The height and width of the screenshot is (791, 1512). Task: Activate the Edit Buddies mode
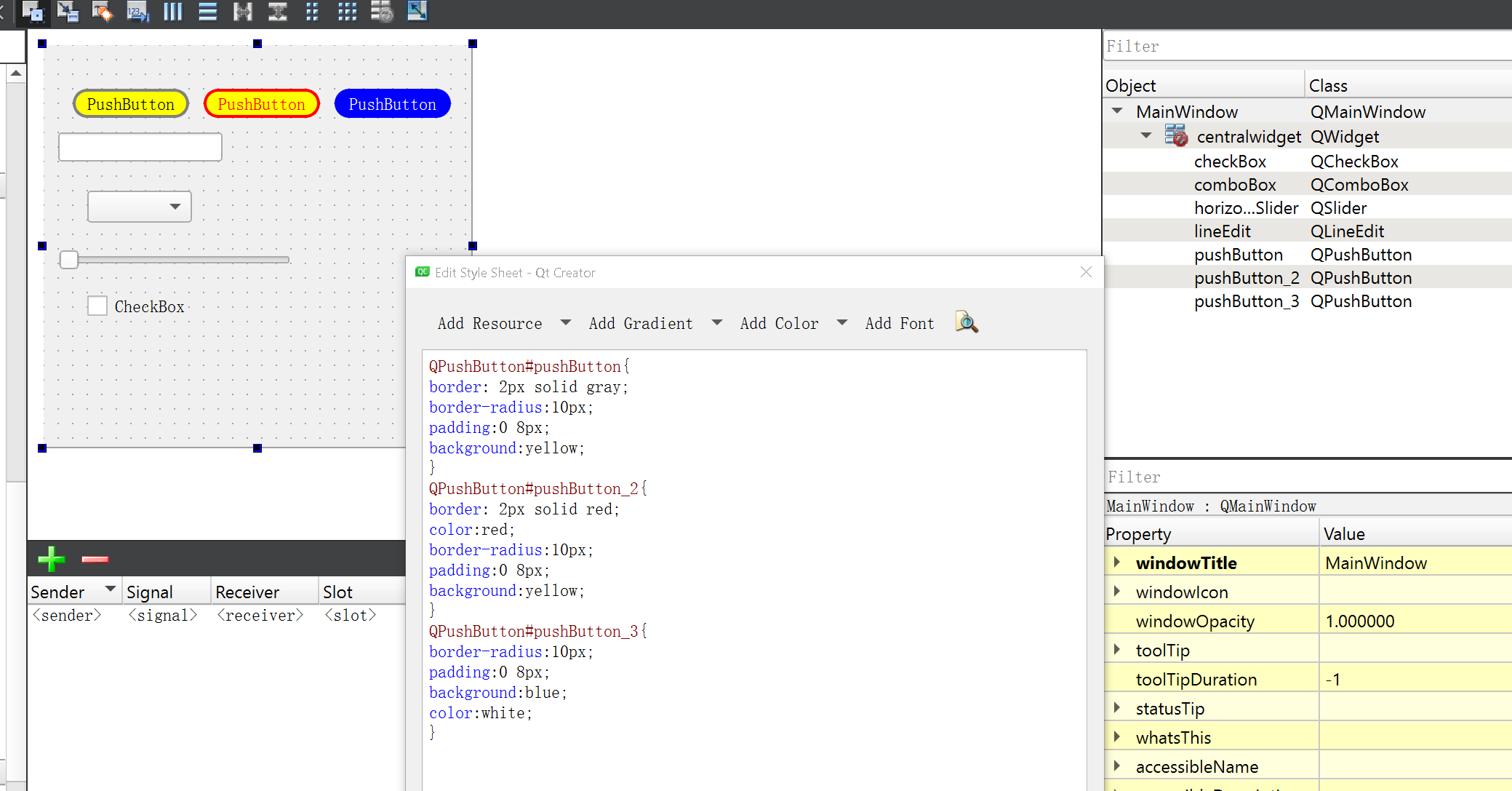point(103,12)
